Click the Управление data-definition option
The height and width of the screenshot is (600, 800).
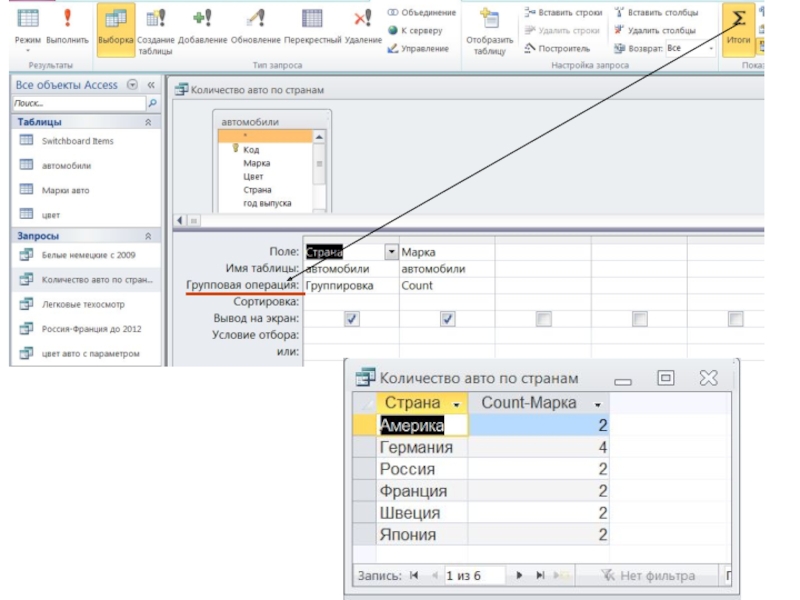(x=418, y=48)
